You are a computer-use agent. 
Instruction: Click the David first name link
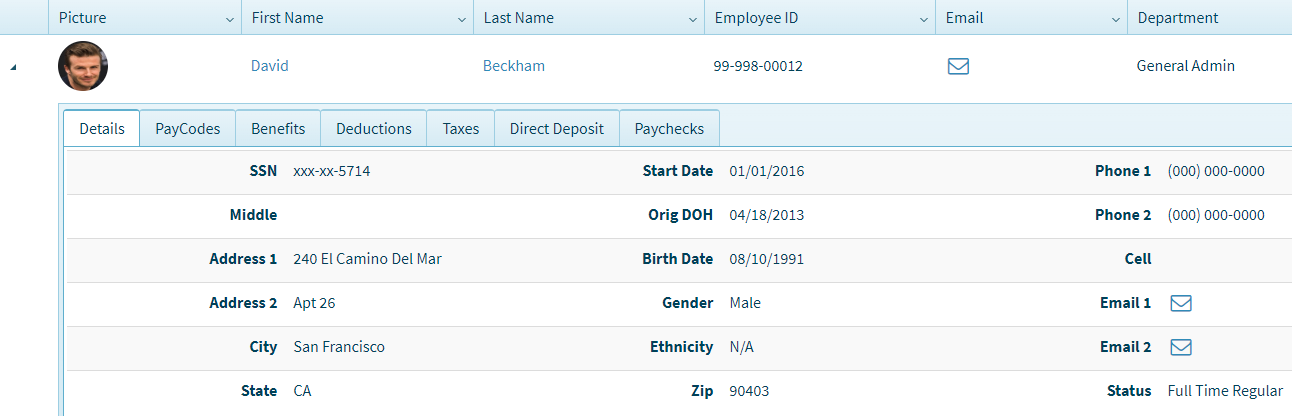click(269, 66)
